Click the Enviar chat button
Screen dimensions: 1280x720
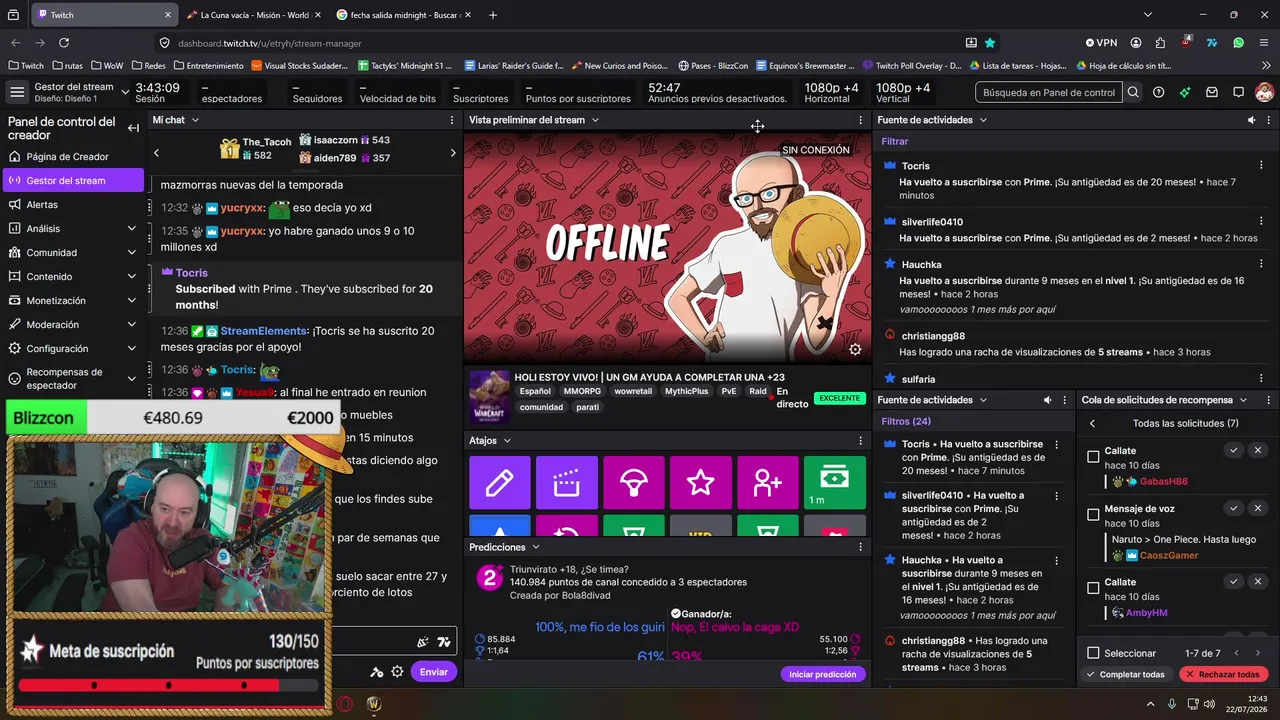pos(434,672)
